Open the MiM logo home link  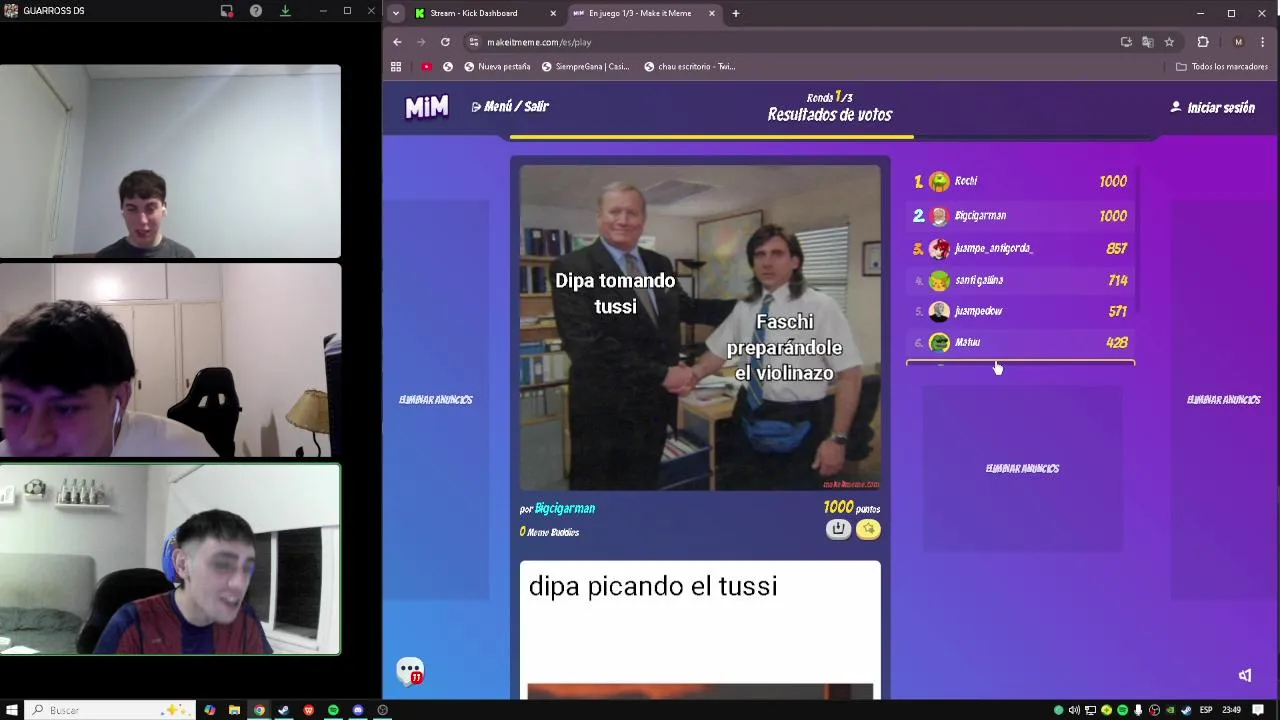coord(427,107)
